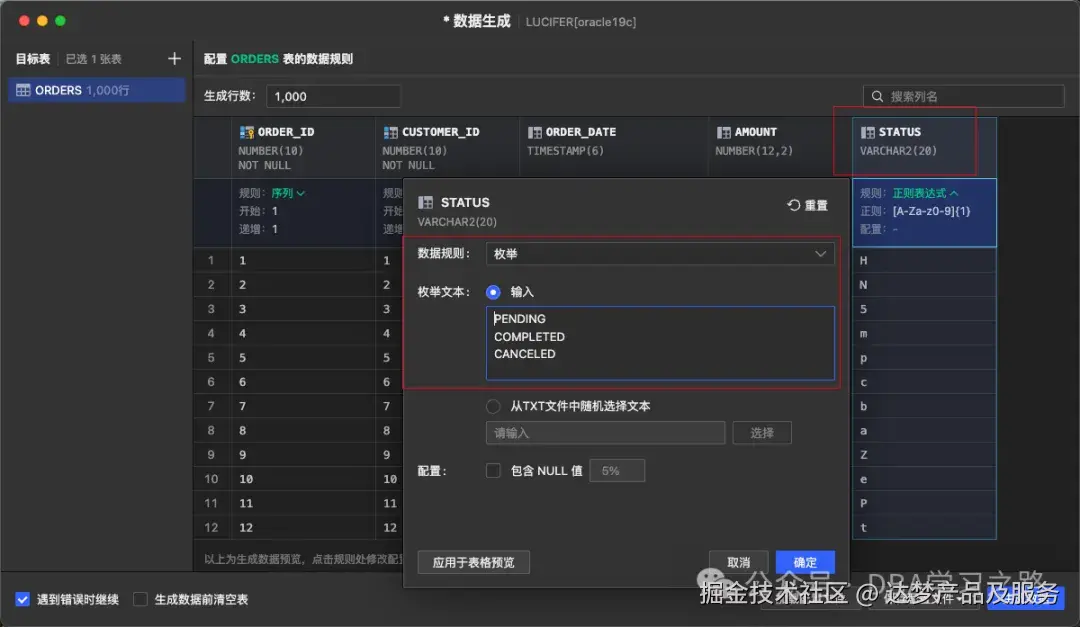The height and width of the screenshot is (627, 1080).
Task: Uncheck 遇到错误时继续 at bottom left
Action: pyautogui.click(x=22, y=599)
